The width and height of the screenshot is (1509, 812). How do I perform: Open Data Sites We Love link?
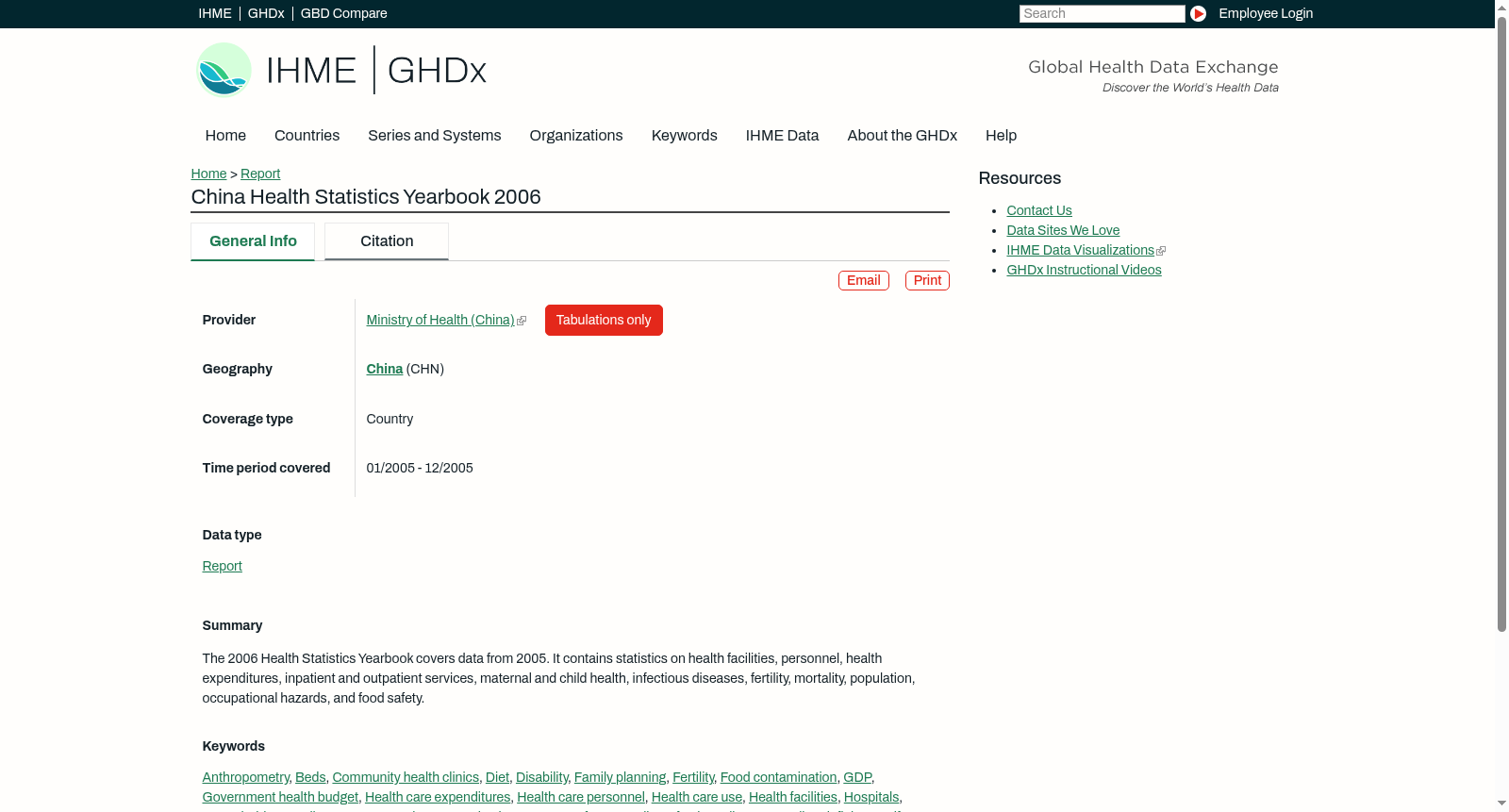click(x=1063, y=230)
